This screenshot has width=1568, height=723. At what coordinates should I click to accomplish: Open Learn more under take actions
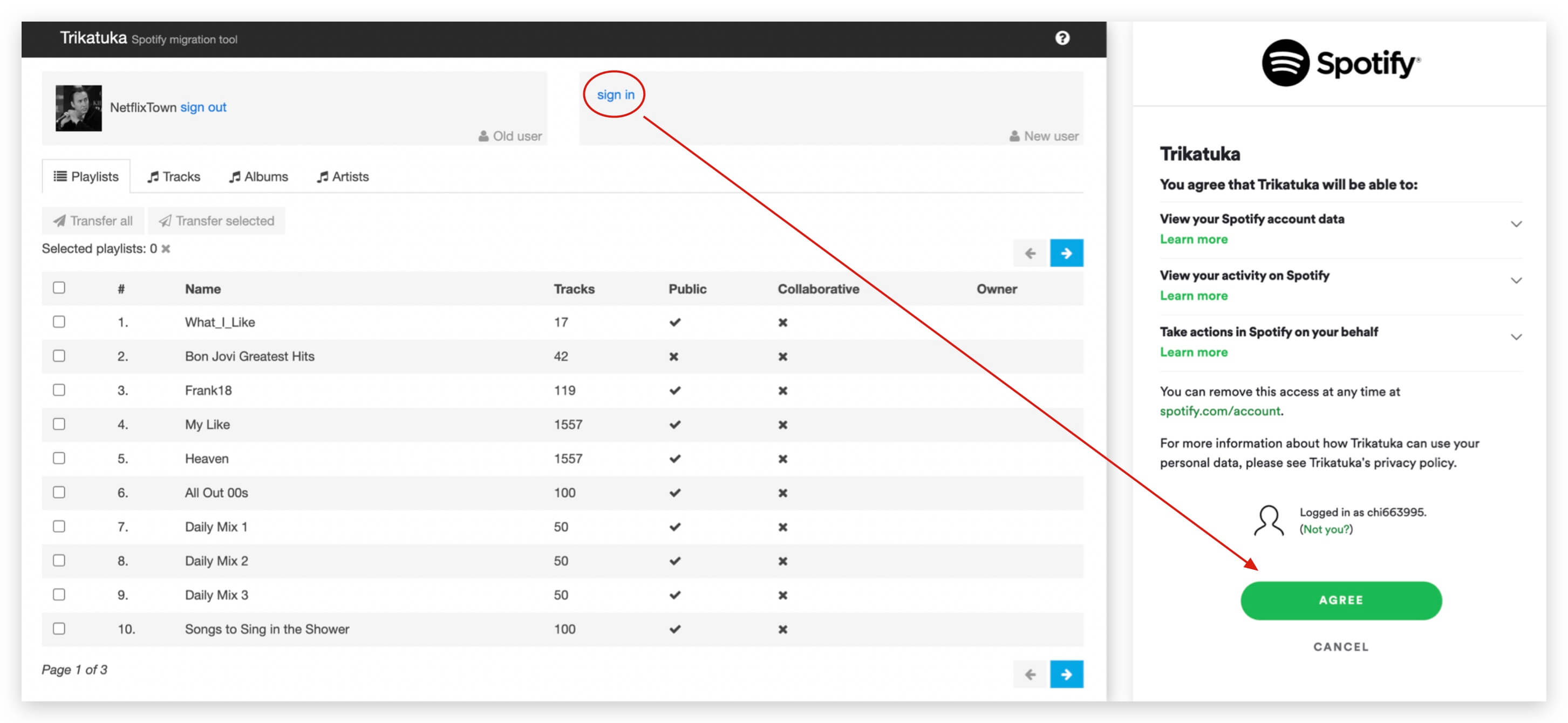(x=1193, y=352)
